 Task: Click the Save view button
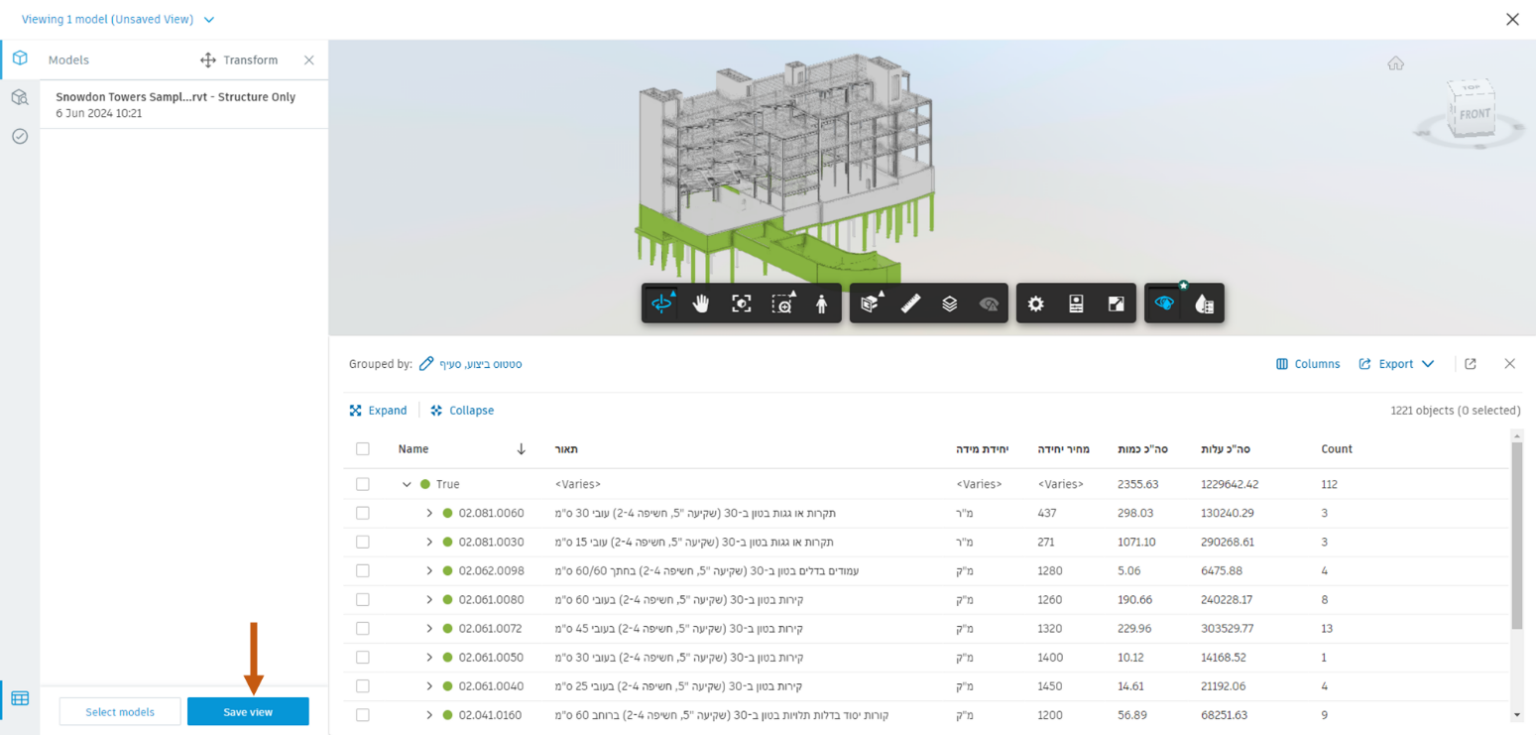click(x=248, y=712)
